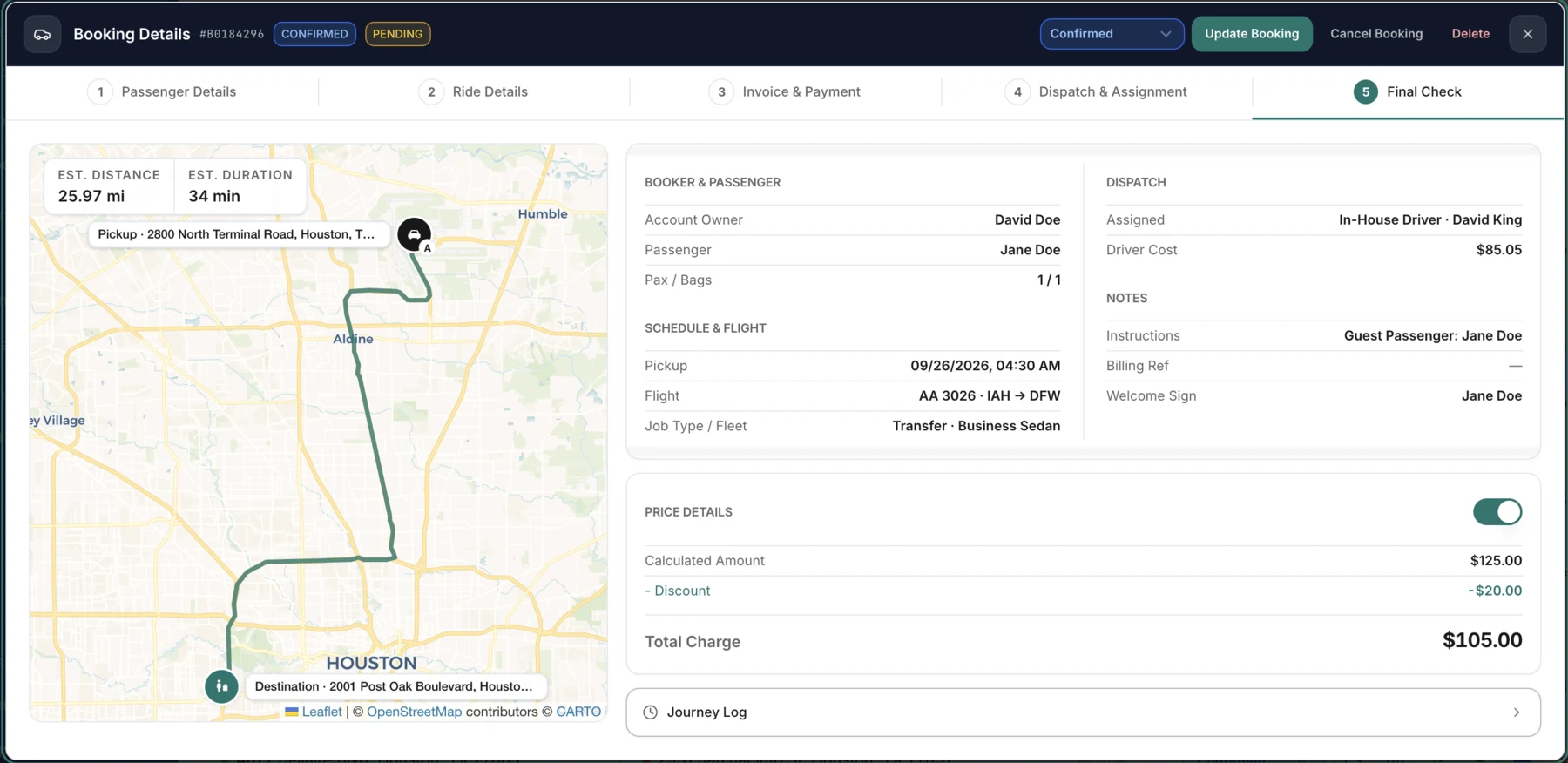The height and width of the screenshot is (763, 1568).
Task: Click the CONFIRMED status badge
Action: 314,34
